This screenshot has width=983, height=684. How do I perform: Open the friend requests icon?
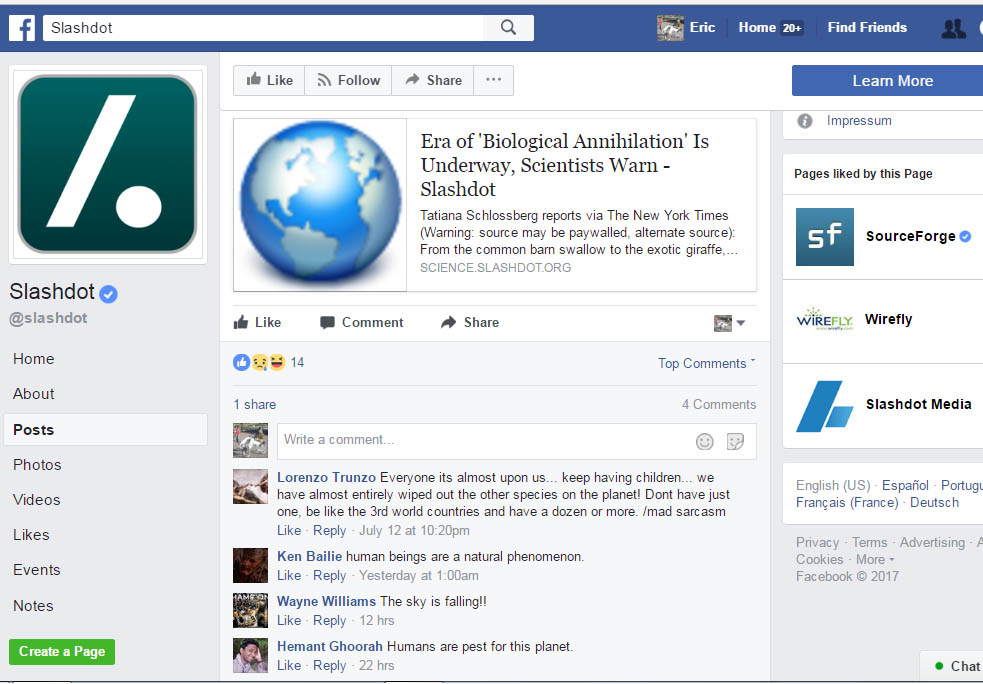[954, 28]
